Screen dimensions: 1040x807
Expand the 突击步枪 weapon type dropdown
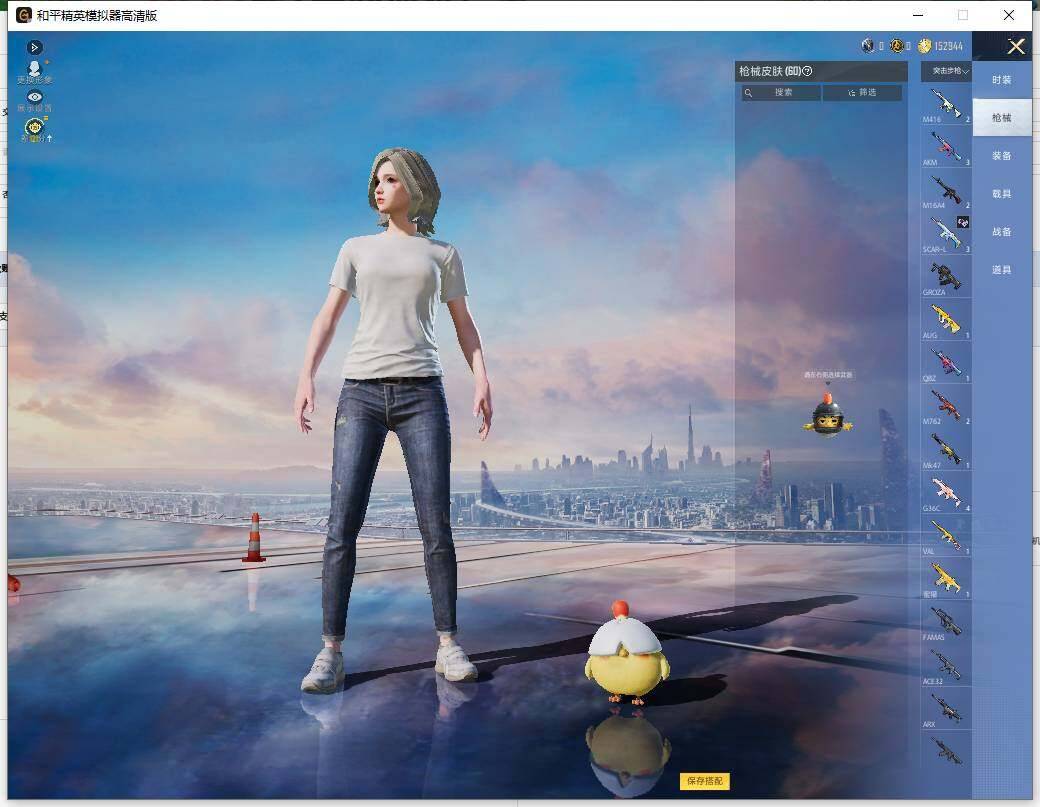pos(946,71)
